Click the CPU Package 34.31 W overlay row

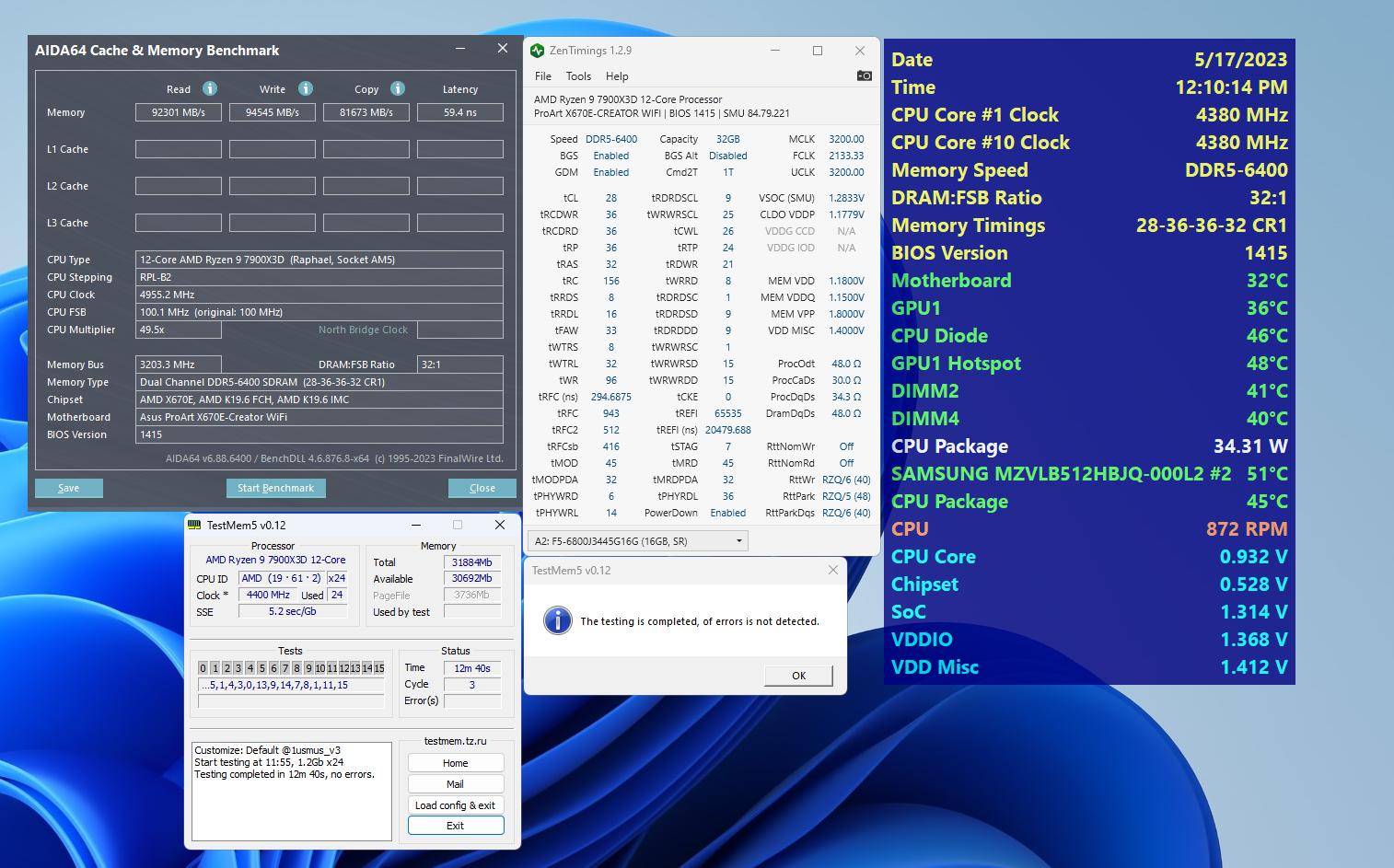[x=1089, y=446]
